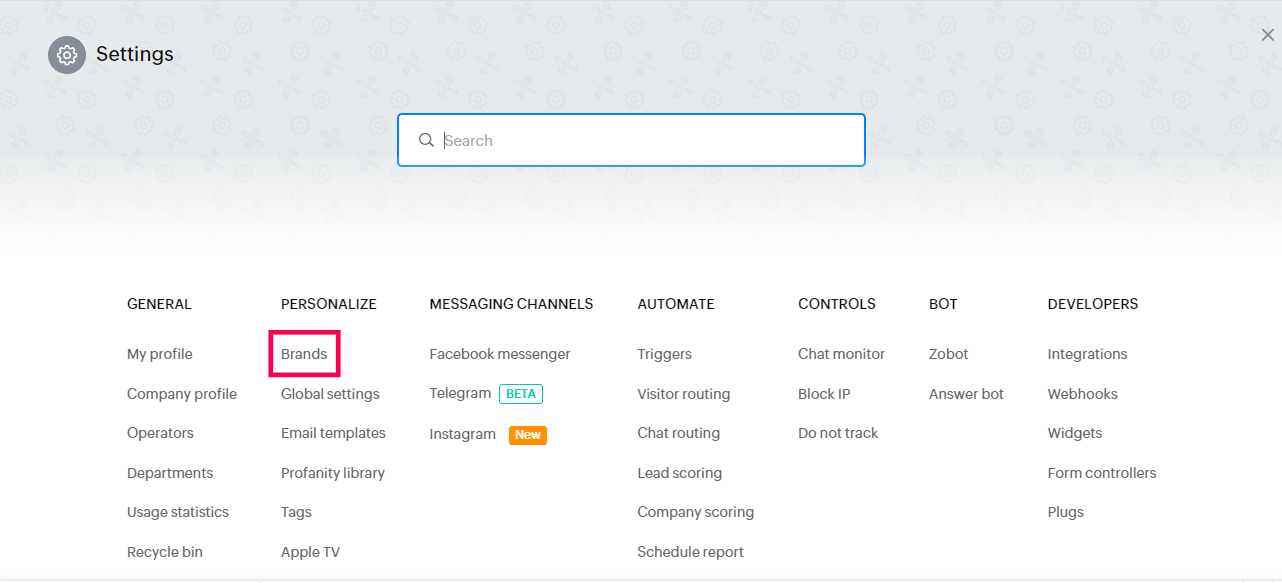Open Telegram channel settings

[x=460, y=393]
